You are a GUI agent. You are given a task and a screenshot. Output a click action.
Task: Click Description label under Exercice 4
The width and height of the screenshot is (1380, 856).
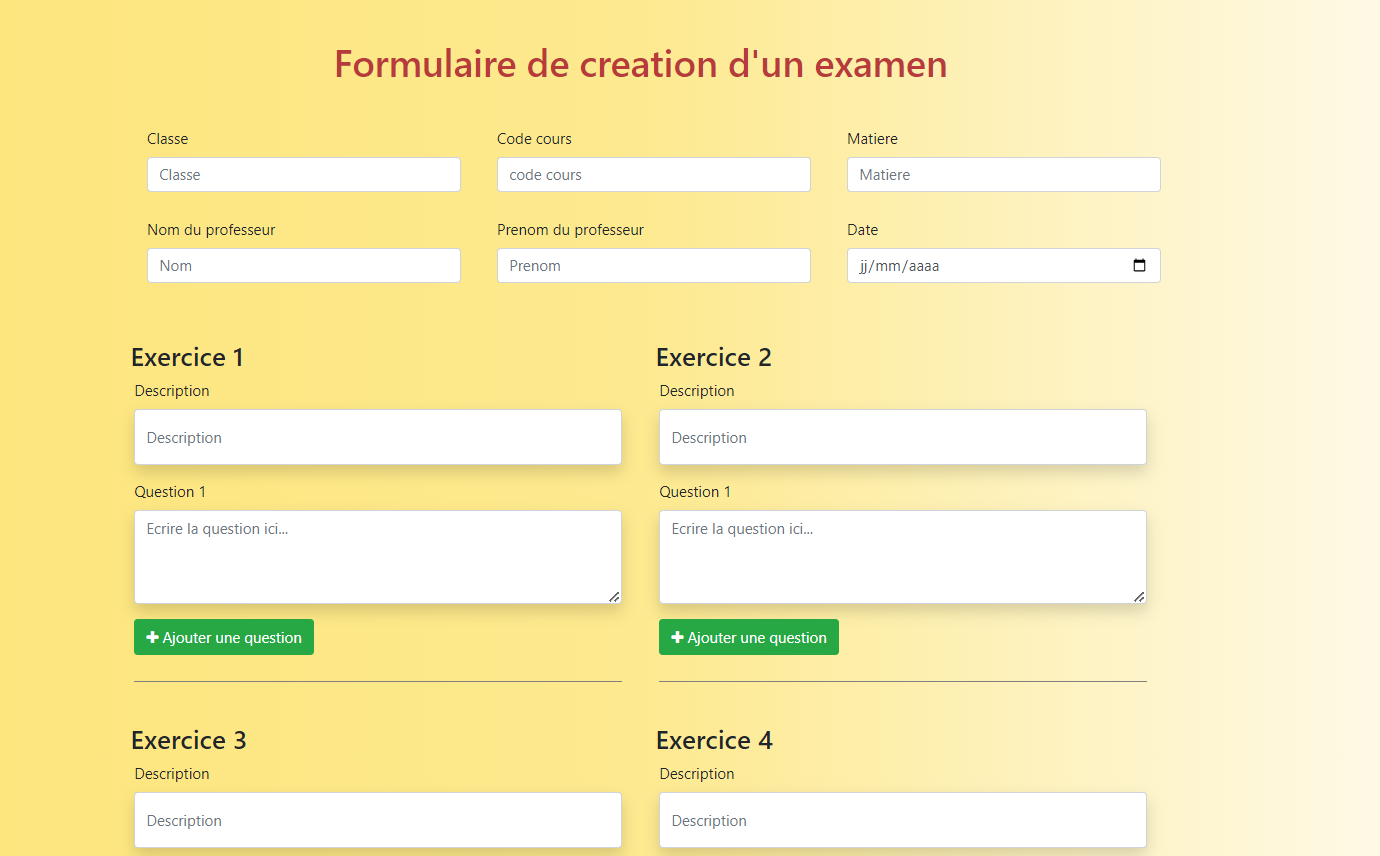click(697, 774)
